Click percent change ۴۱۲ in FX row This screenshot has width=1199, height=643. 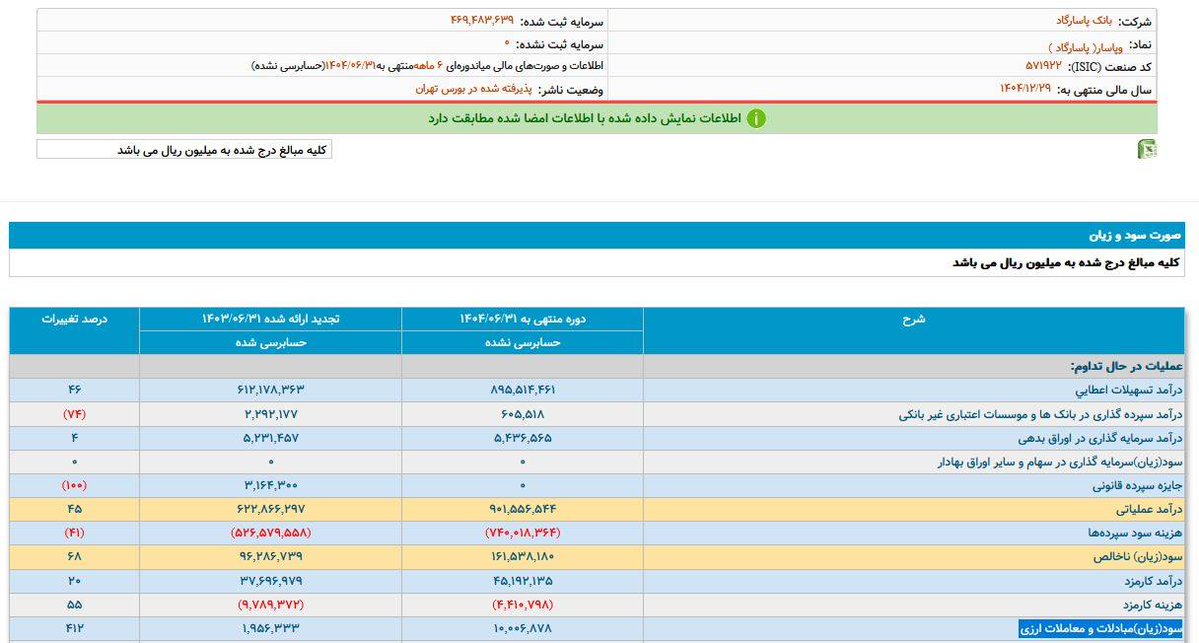tap(74, 628)
